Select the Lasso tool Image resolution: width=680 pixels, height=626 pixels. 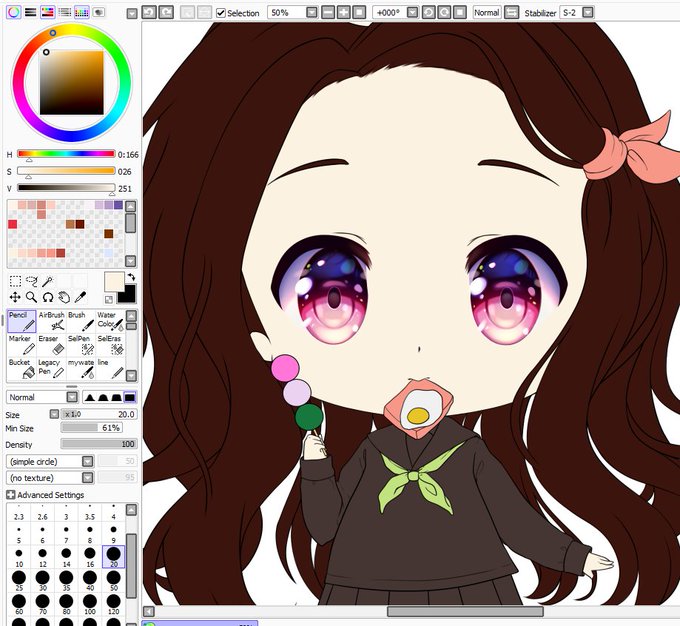pyautogui.click(x=31, y=282)
